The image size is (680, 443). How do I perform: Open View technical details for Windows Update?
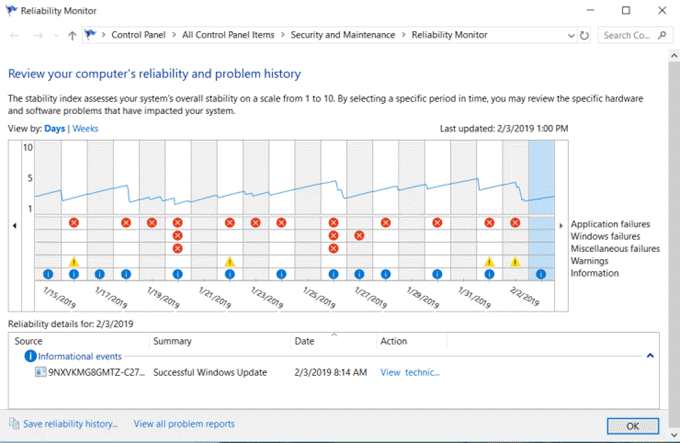[409, 372]
